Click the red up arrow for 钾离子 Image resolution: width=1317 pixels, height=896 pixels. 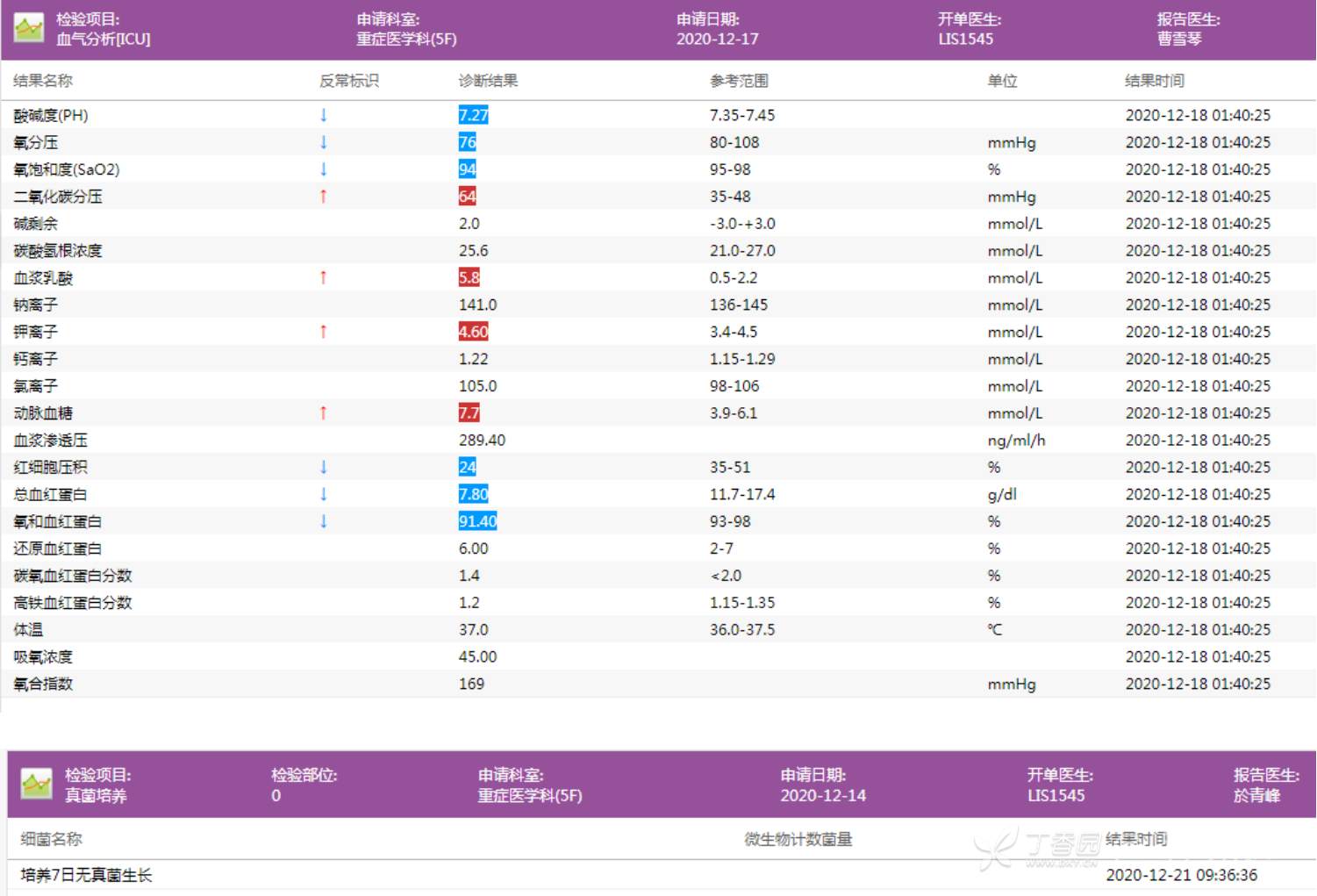coord(324,332)
